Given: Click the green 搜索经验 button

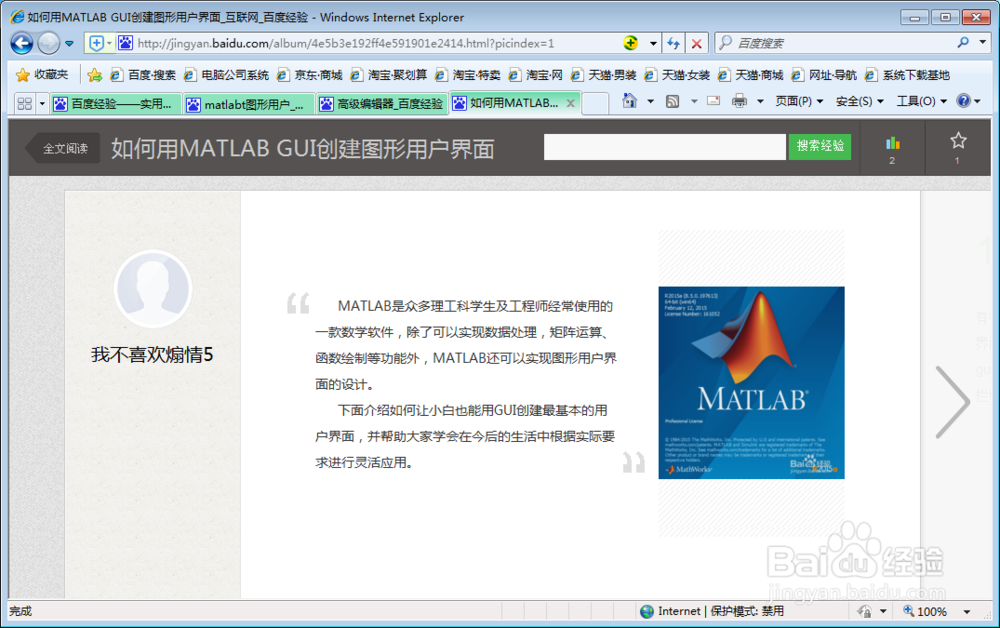Looking at the screenshot, I should 820,147.
